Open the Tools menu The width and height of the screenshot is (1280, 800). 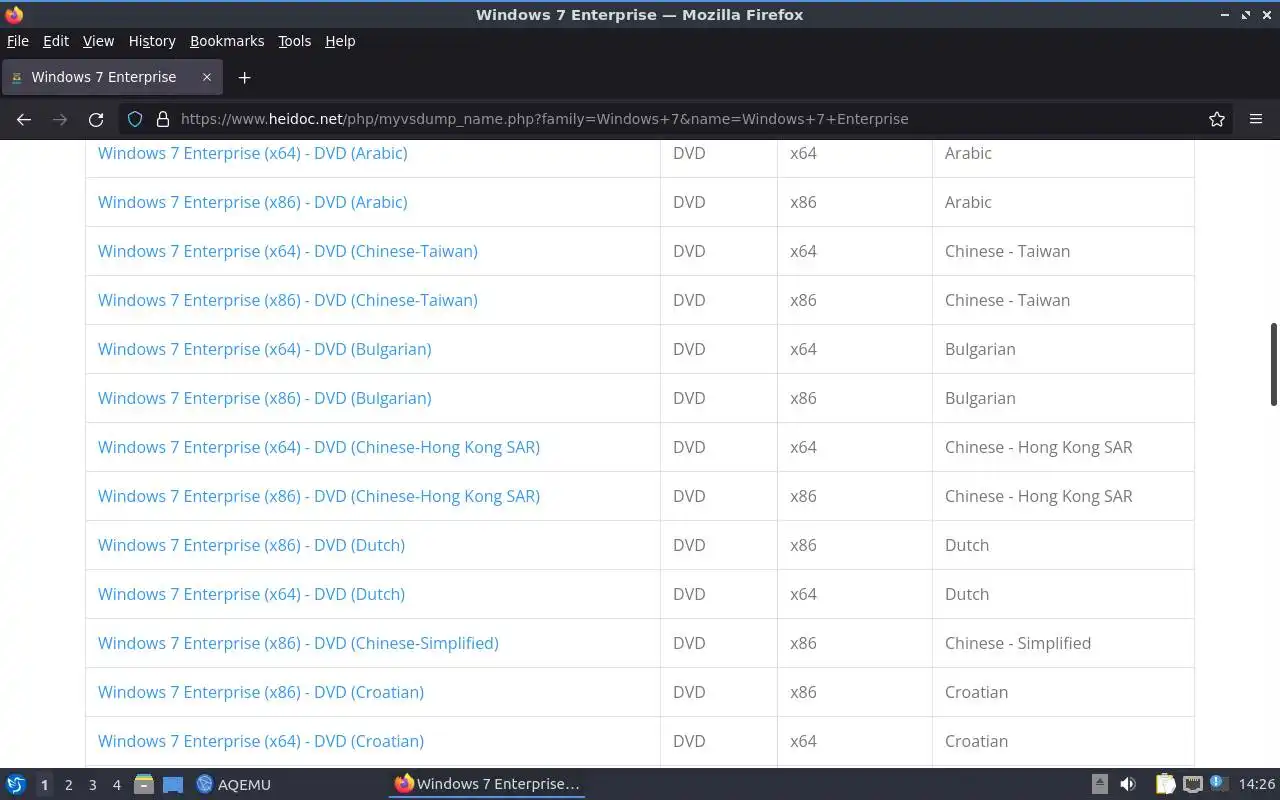pos(295,41)
